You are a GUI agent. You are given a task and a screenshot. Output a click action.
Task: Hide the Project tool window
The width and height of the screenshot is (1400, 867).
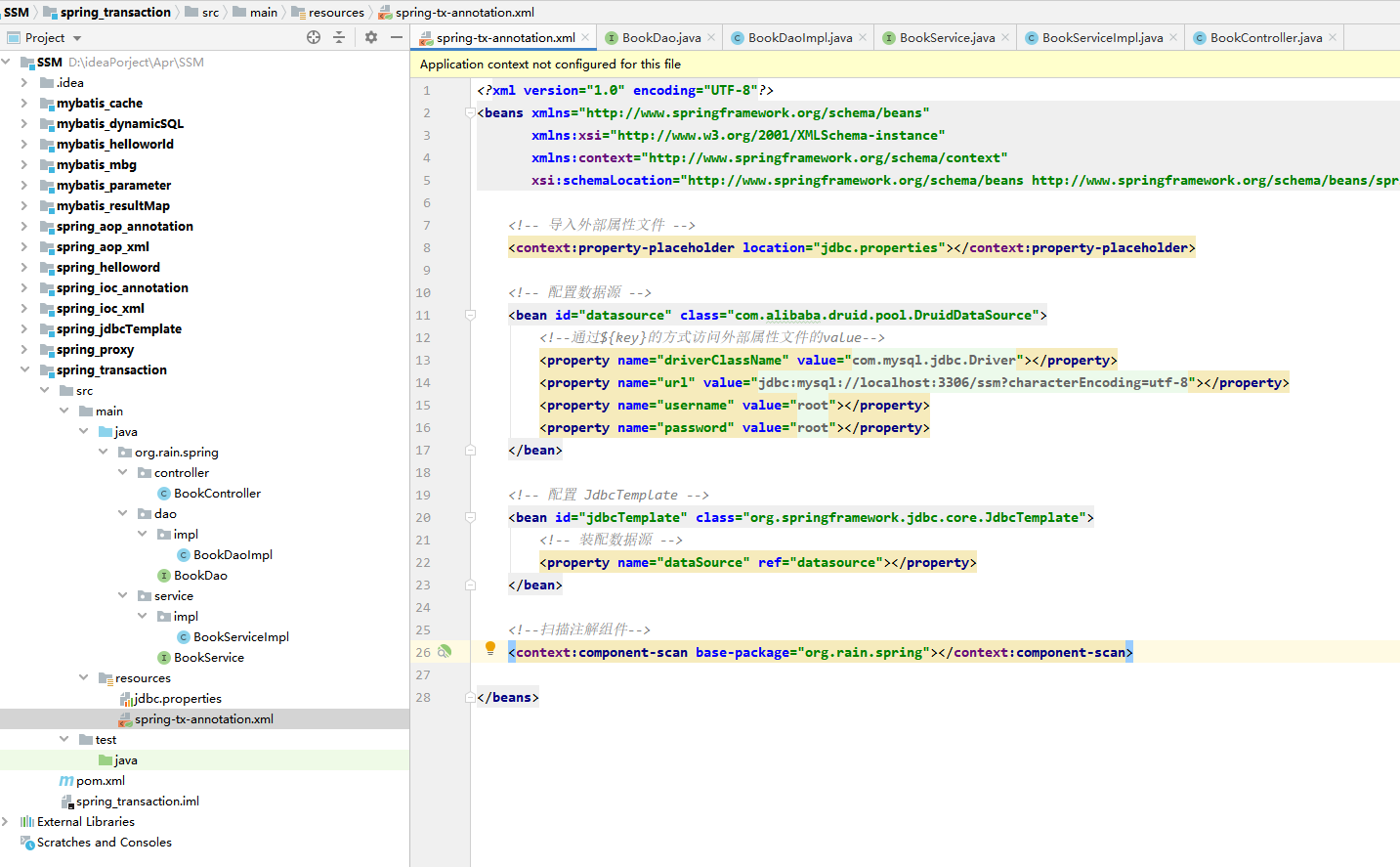[397, 37]
